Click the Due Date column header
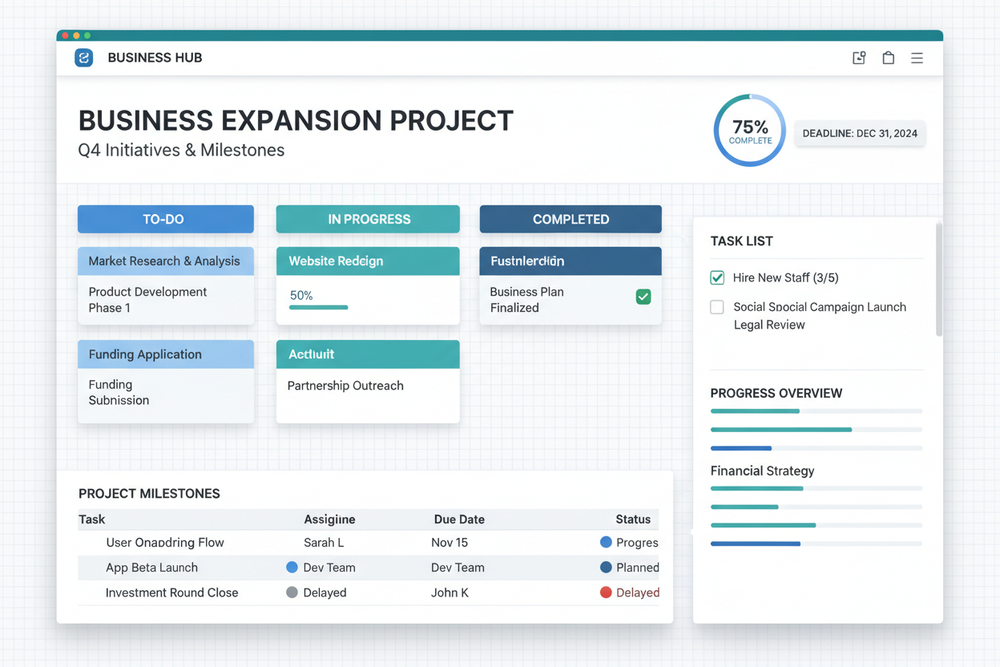 [459, 519]
